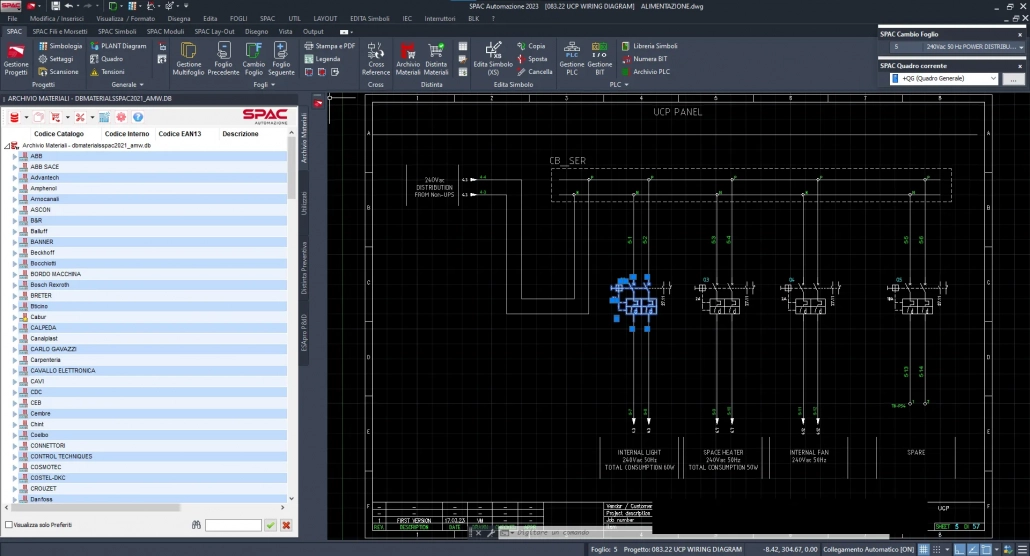
Task: Click the search field beside the binoculars
Action: click(x=233, y=525)
